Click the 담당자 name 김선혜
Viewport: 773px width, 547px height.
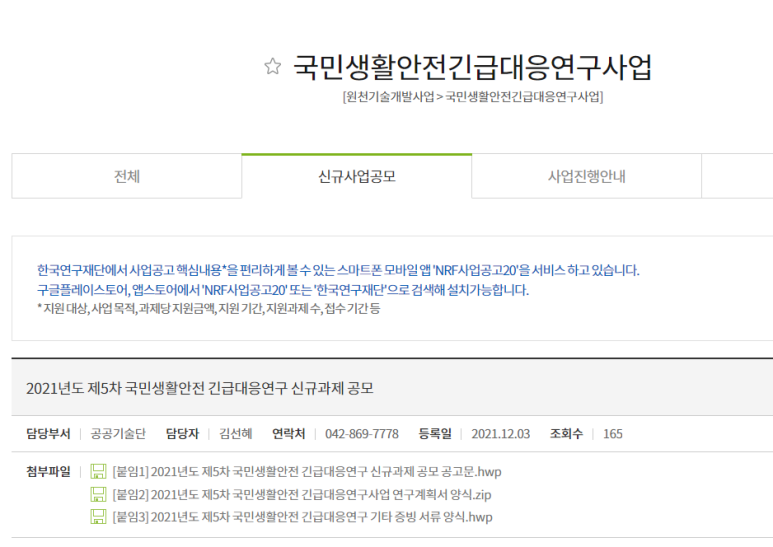click(x=236, y=434)
